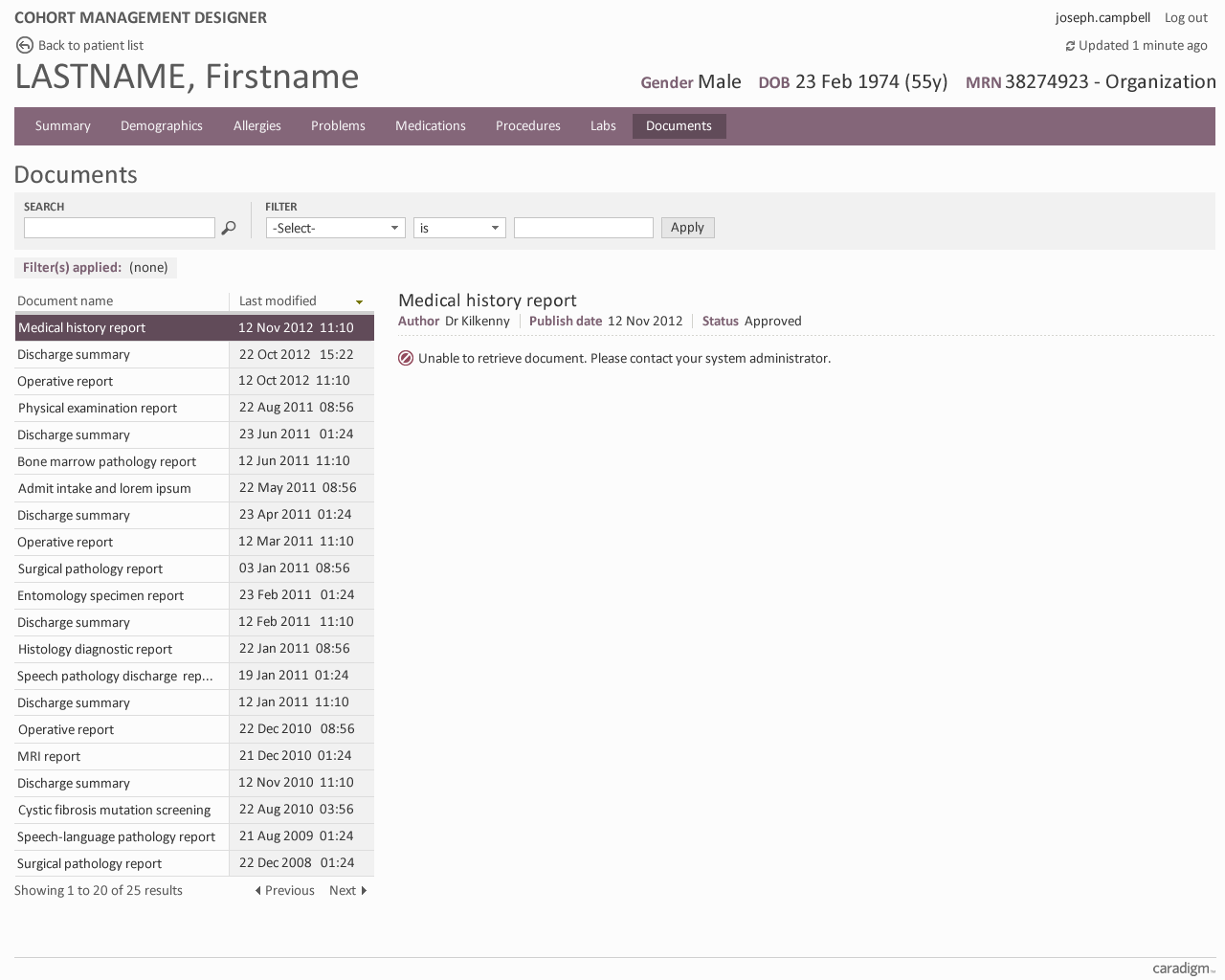Image resolution: width=1225 pixels, height=980 pixels.
Task: Open the -Select- filter dropdown
Action: (x=335, y=228)
